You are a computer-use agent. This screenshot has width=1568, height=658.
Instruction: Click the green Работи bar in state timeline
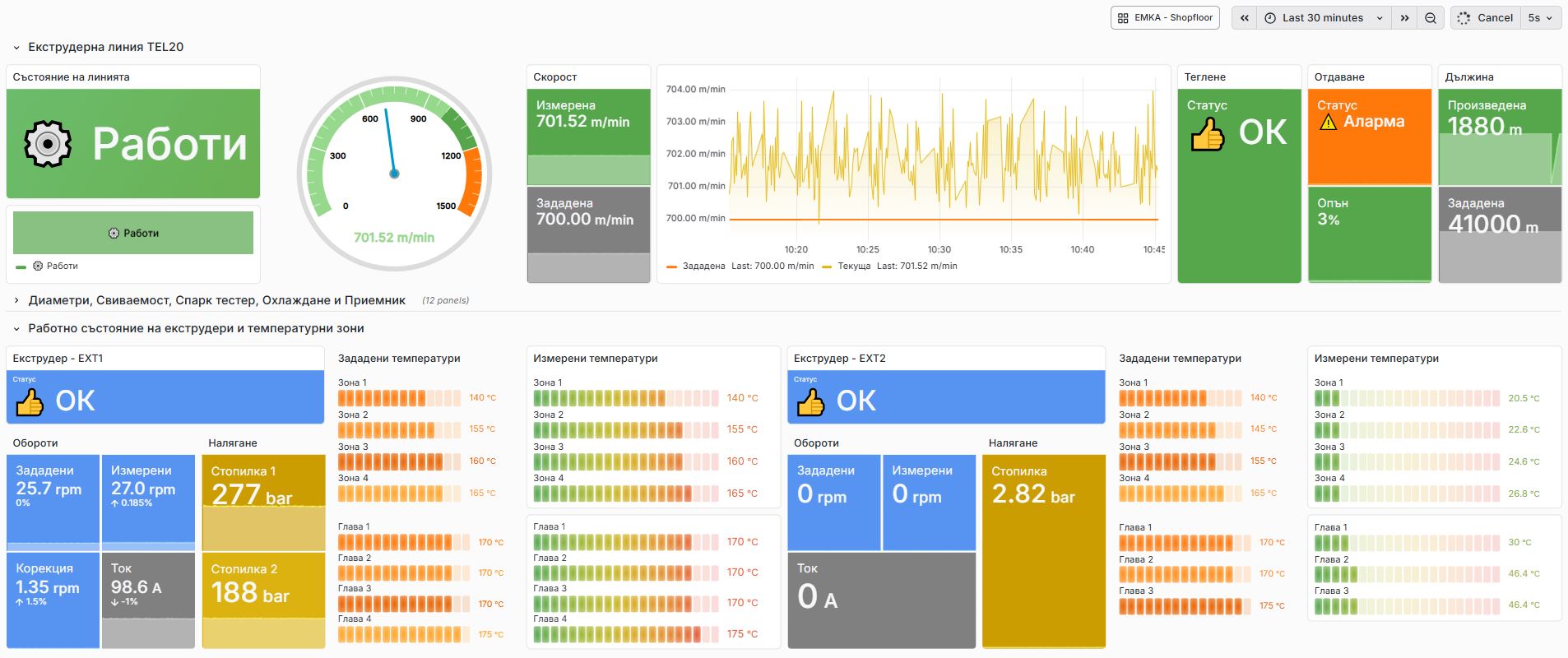pos(133,233)
